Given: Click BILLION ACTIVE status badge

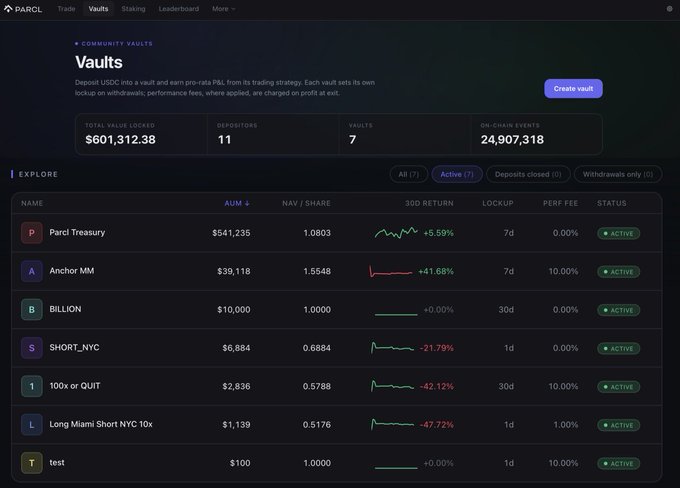Looking at the screenshot, I should [618, 310].
